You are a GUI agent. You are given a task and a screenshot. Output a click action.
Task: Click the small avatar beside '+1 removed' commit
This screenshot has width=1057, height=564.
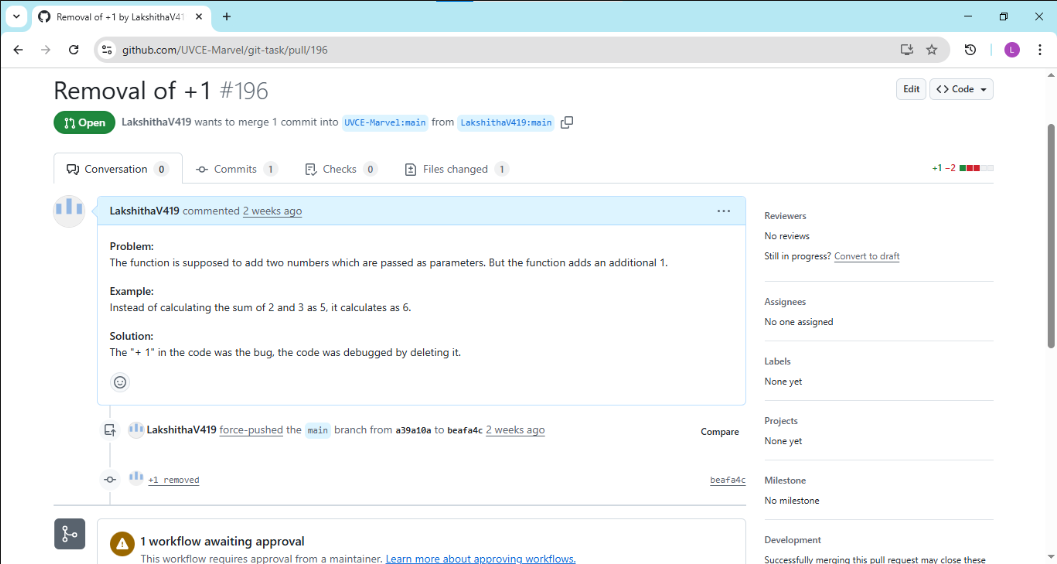[136, 478]
